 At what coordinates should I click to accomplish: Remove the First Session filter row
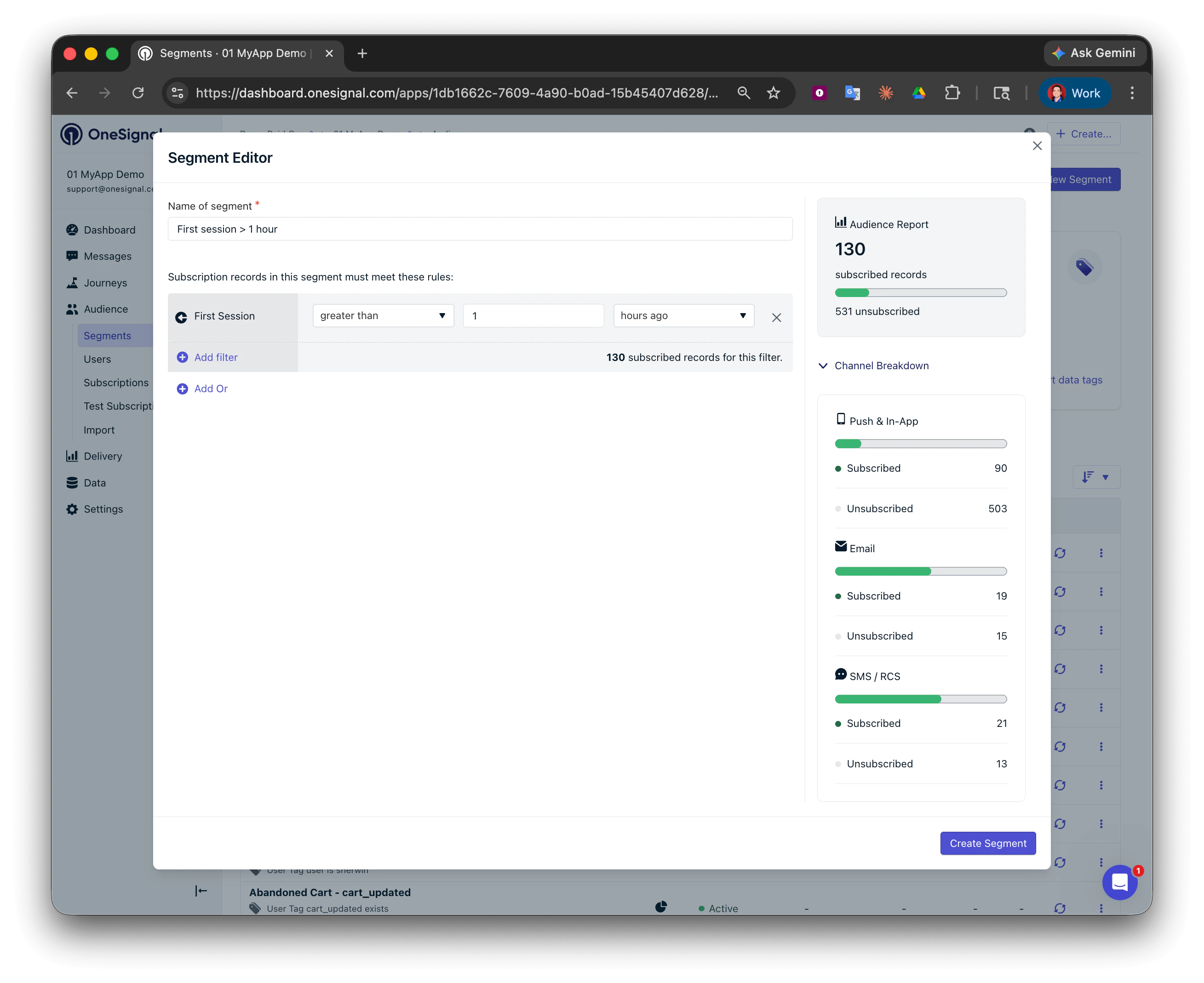(776, 318)
